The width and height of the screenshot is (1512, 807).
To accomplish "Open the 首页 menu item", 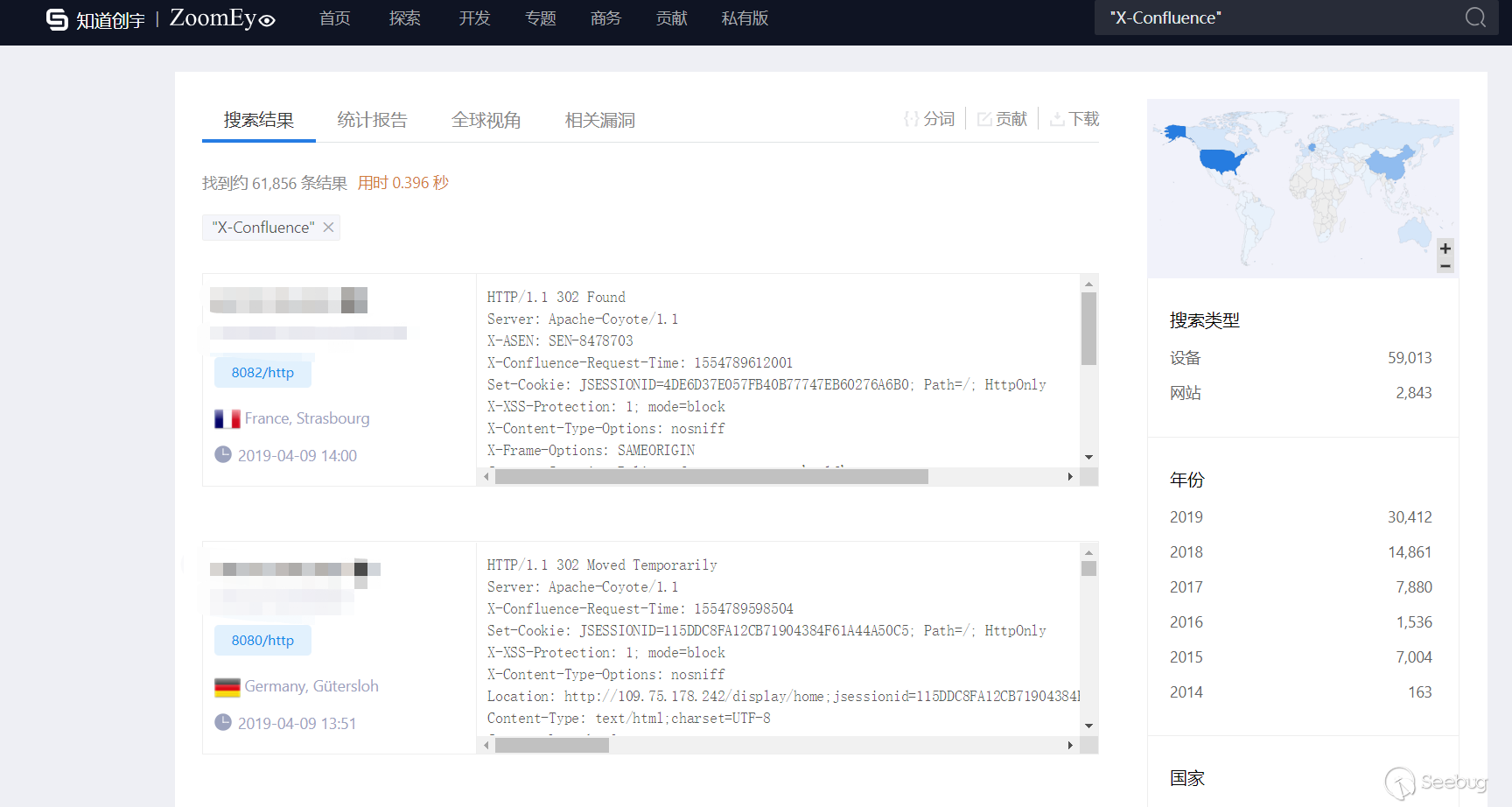I will point(335,18).
